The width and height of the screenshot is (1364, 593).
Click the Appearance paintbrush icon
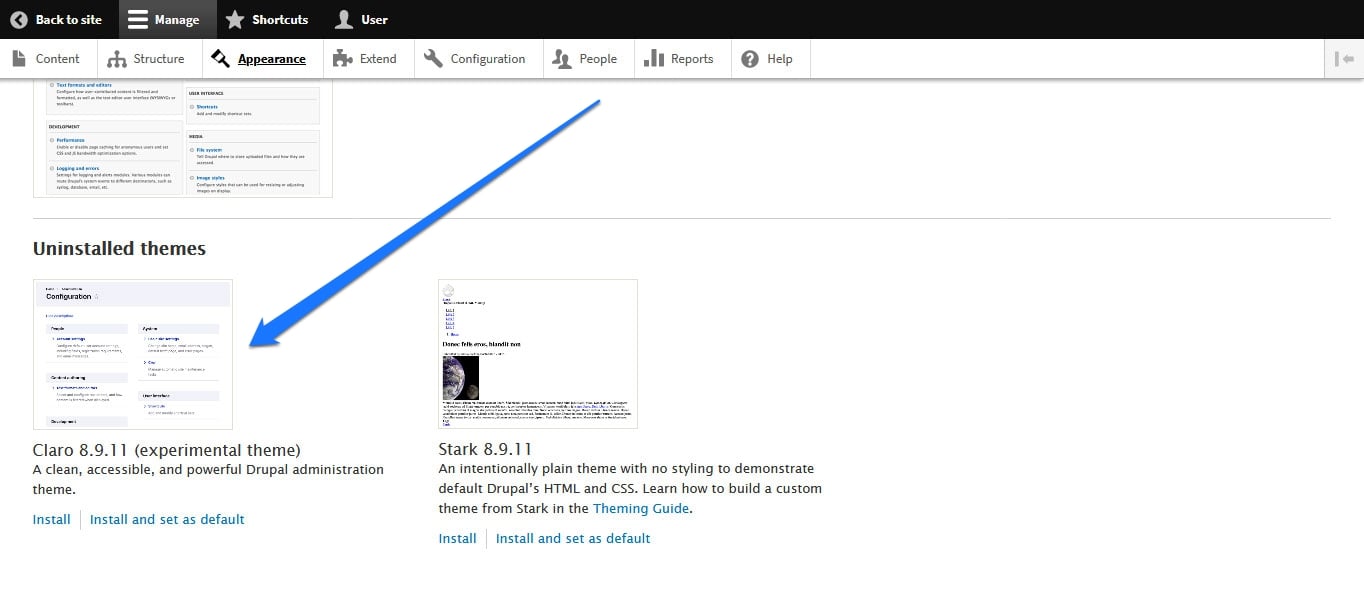tap(220, 59)
